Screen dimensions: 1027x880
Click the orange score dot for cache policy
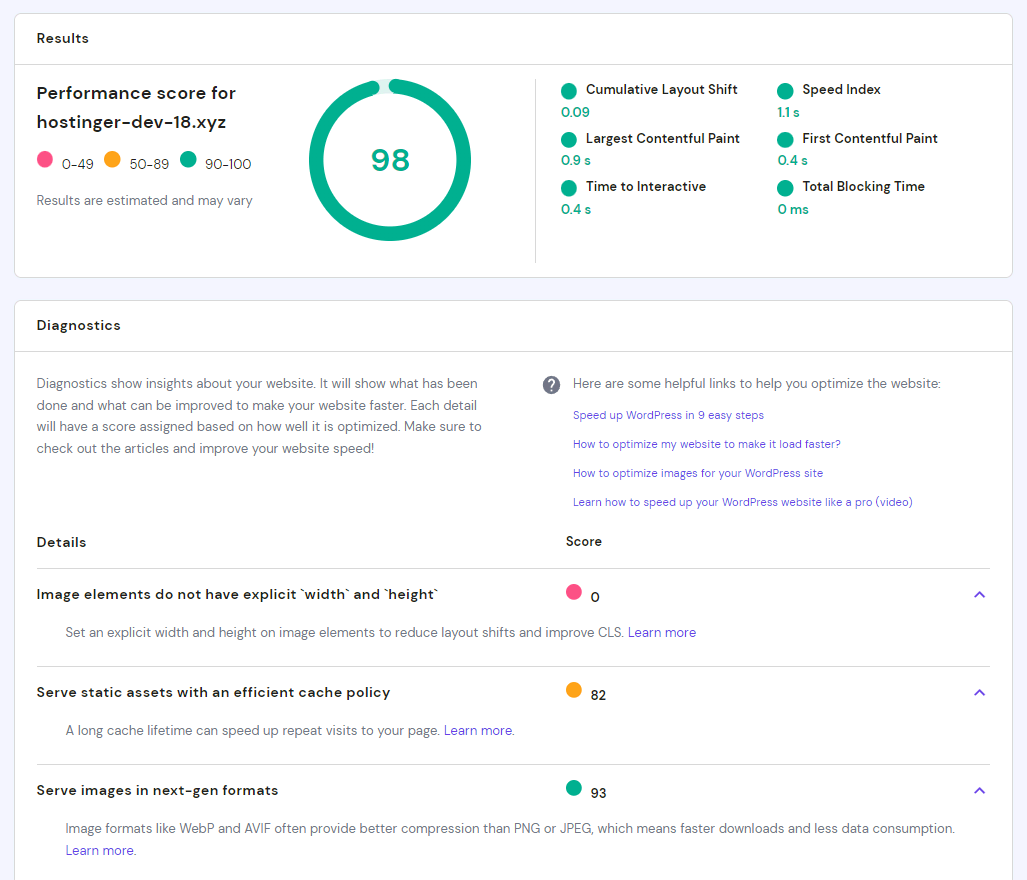574,690
